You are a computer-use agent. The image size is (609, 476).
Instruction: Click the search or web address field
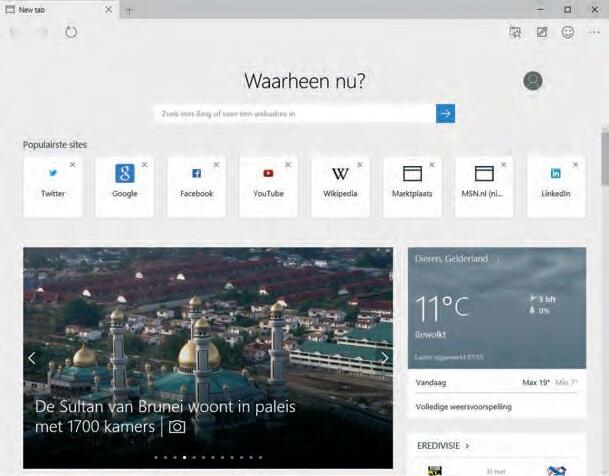[x=295, y=113]
